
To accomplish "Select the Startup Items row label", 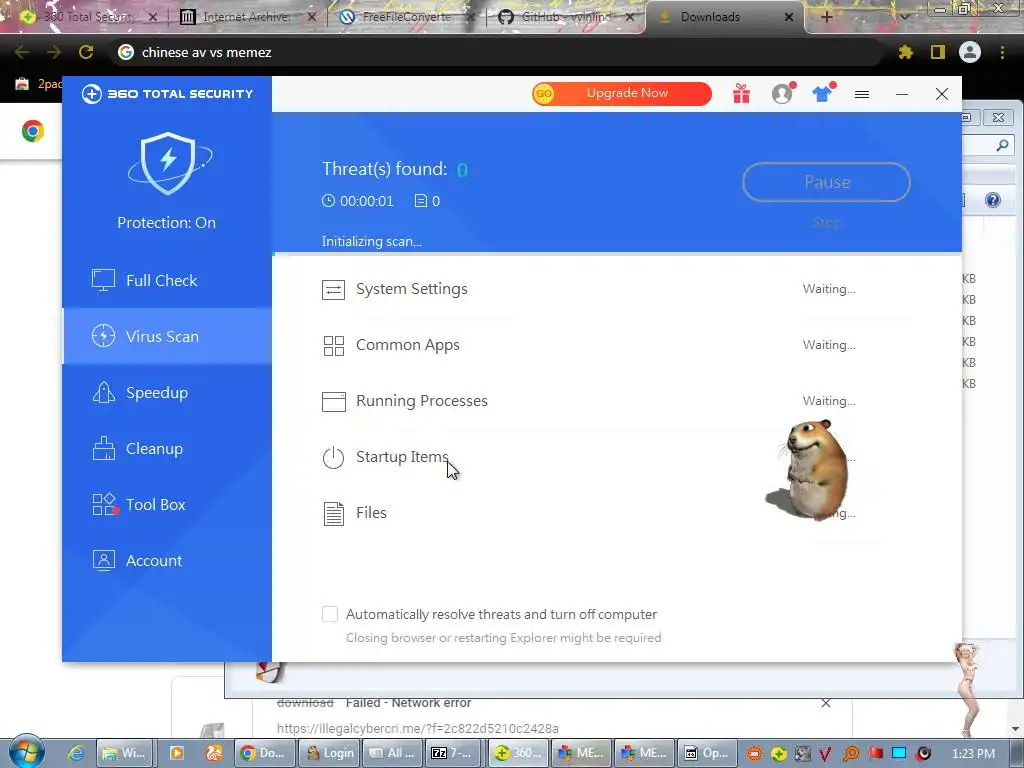I will pyautogui.click(x=402, y=456).
